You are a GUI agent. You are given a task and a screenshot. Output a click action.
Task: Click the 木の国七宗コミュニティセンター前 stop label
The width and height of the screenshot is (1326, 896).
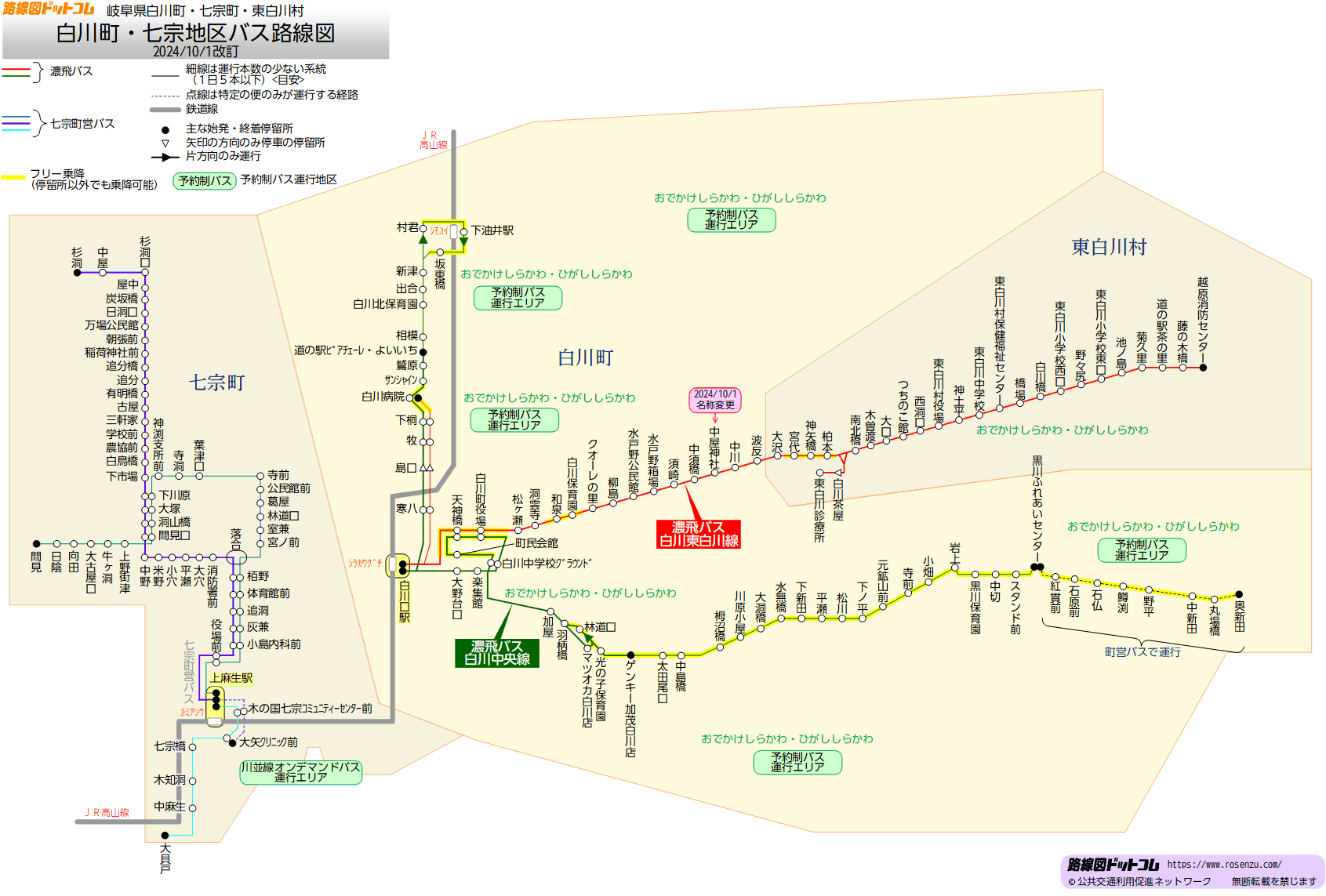click(x=310, y=709)
